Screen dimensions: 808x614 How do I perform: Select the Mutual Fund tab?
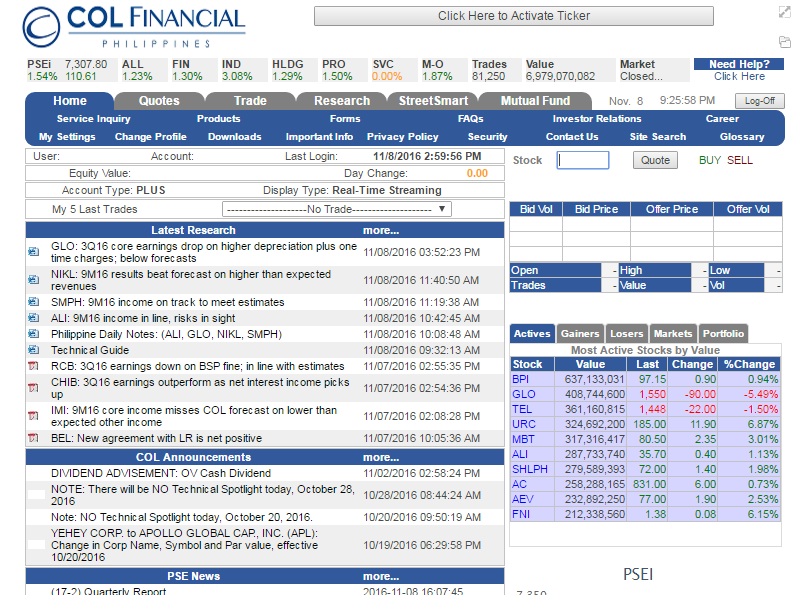click(538, 101)
